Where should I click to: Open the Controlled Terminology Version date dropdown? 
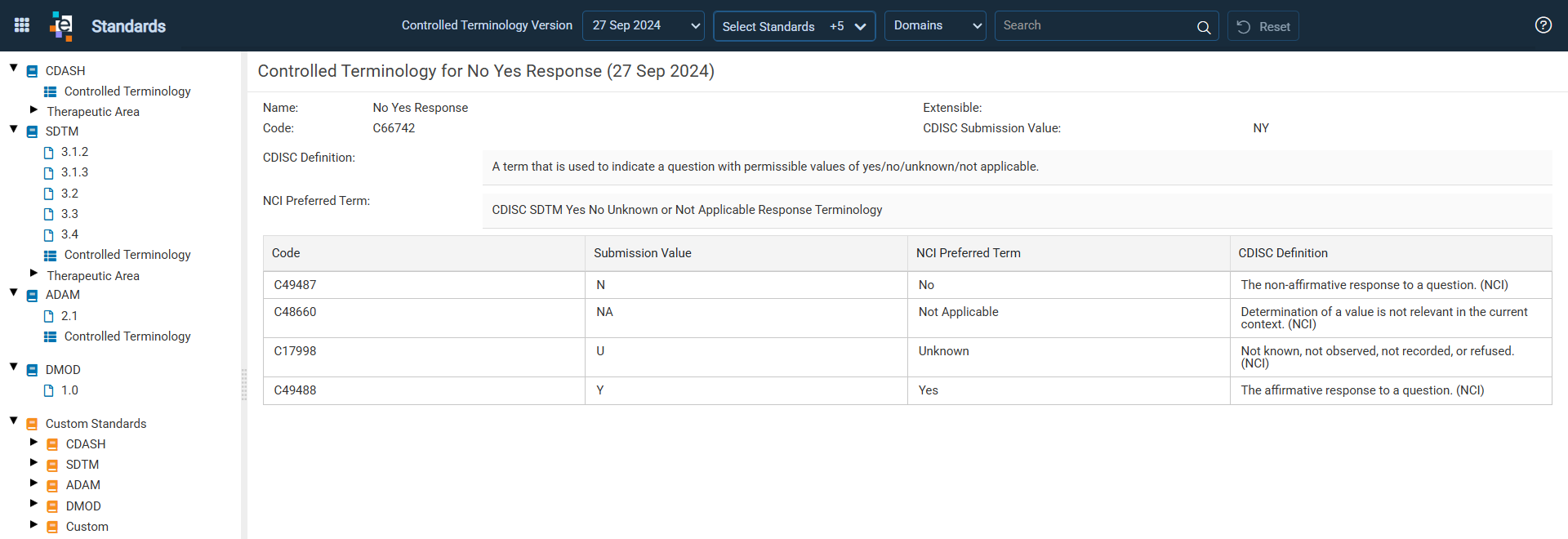[643, 25]
